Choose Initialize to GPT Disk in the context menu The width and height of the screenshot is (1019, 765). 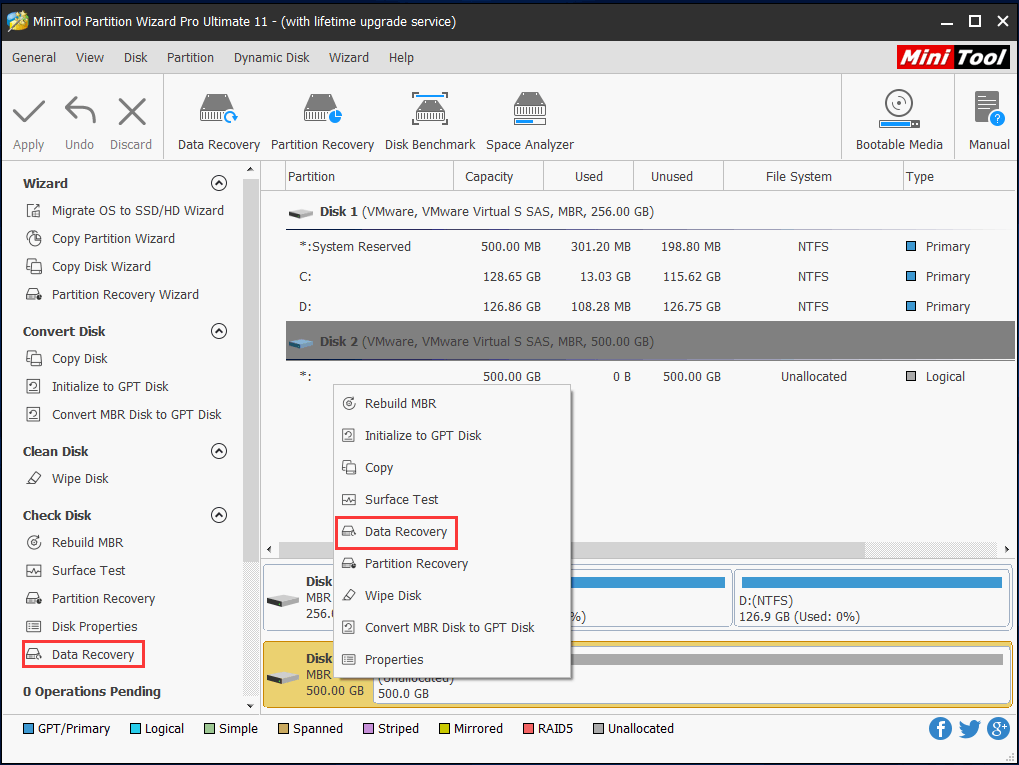(453, 435)
